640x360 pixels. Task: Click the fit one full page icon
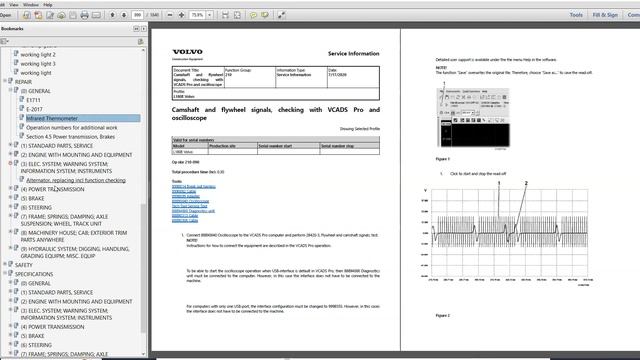coord(237,15)
